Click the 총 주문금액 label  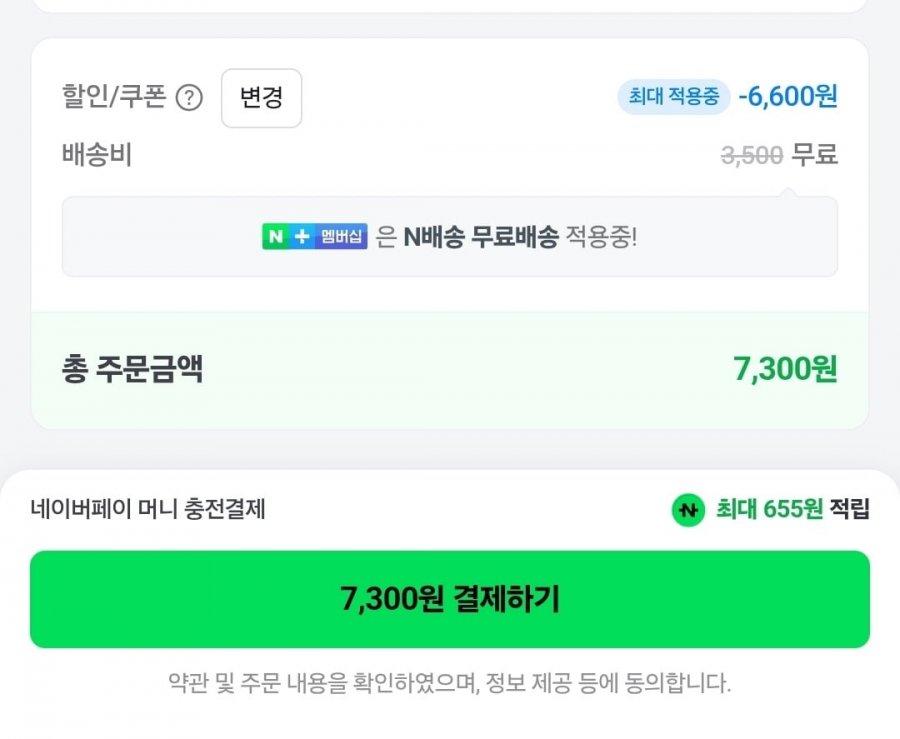(x=132, y=370)
